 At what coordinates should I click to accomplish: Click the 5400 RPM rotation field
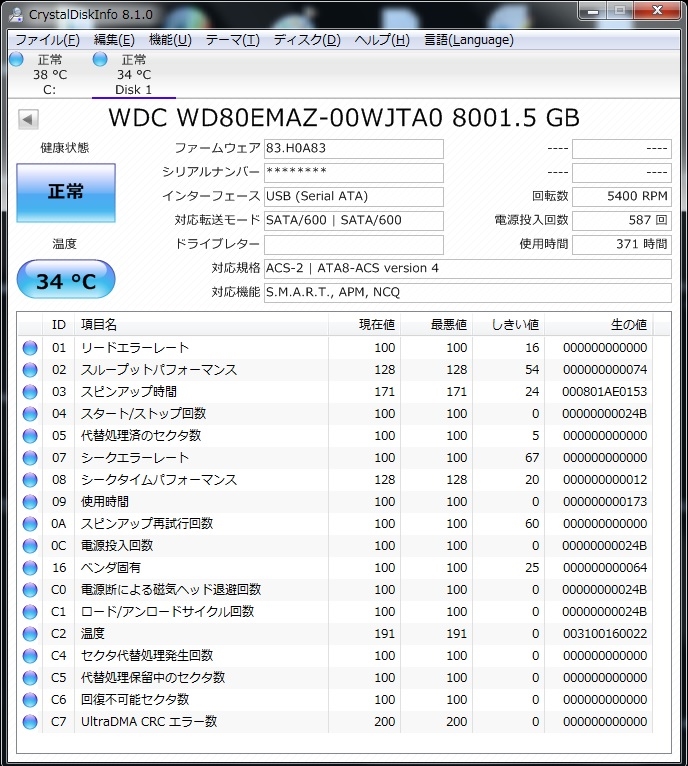tap(622, 196)
